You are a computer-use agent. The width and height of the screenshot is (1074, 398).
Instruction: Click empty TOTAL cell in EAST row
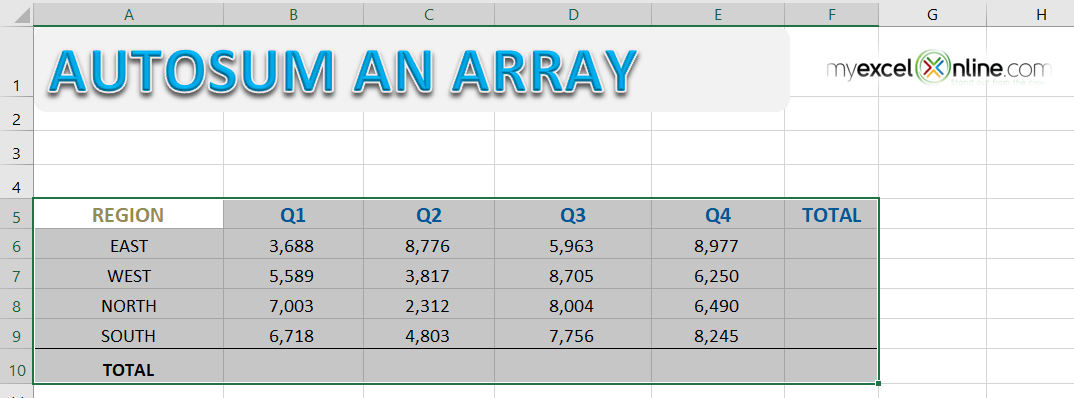pos(832,244)
